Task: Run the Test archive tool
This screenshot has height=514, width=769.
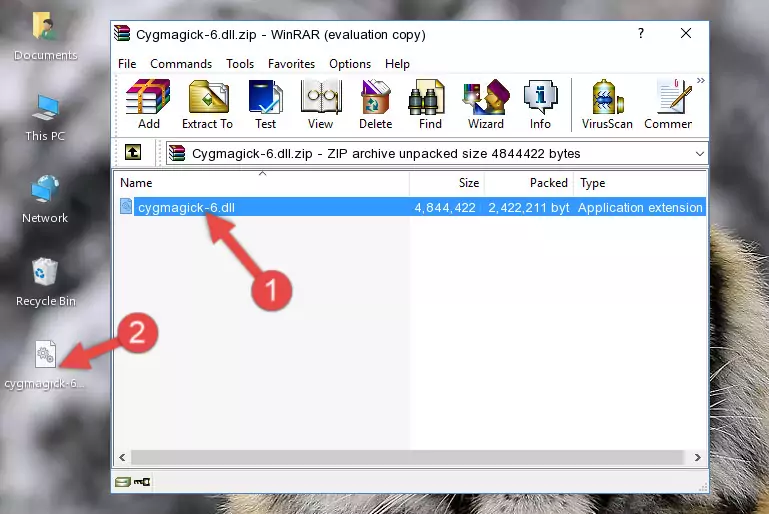Action: click(265, 103)
